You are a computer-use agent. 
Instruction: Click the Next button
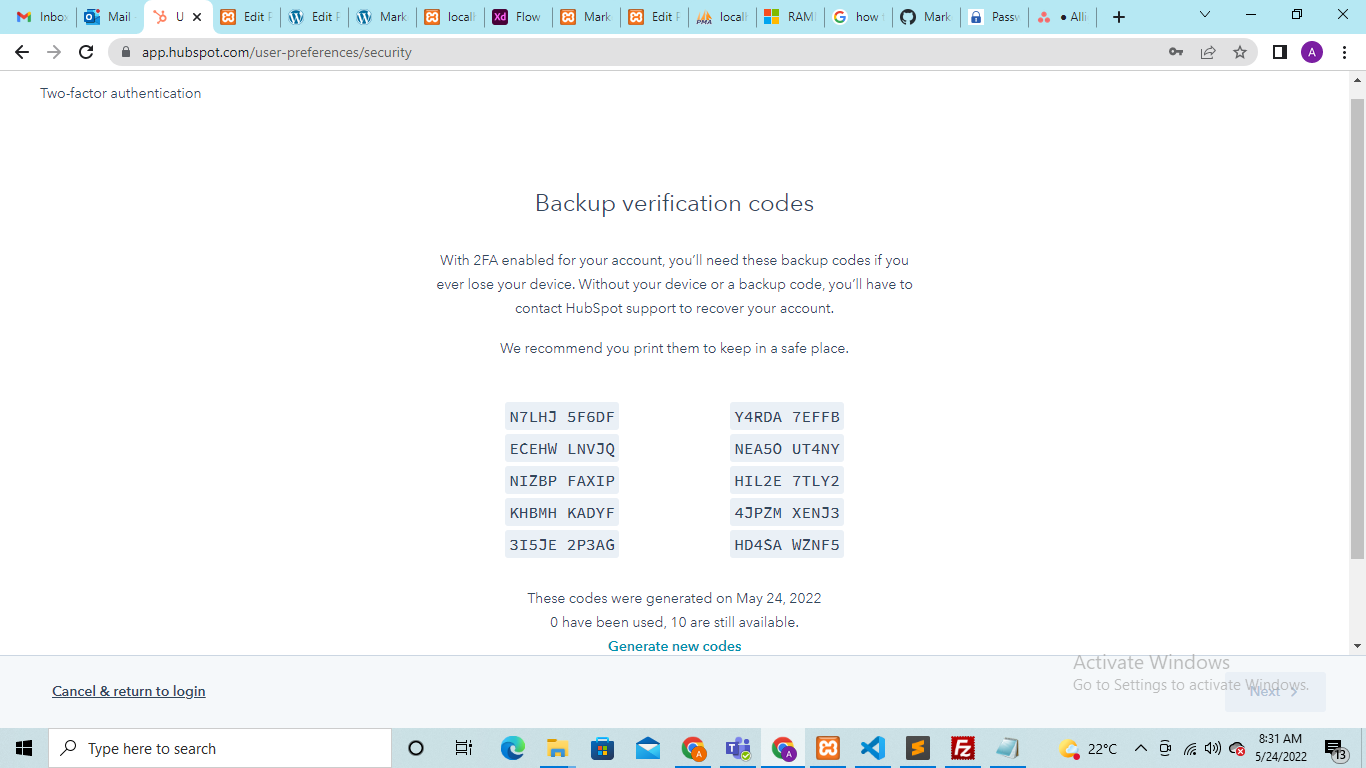[1274, 691]
